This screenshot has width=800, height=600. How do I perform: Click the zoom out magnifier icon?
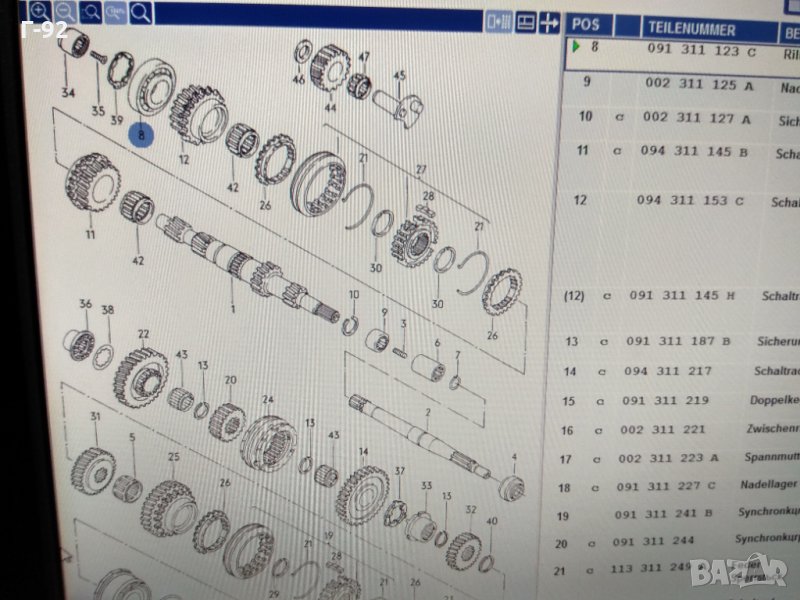66,11
